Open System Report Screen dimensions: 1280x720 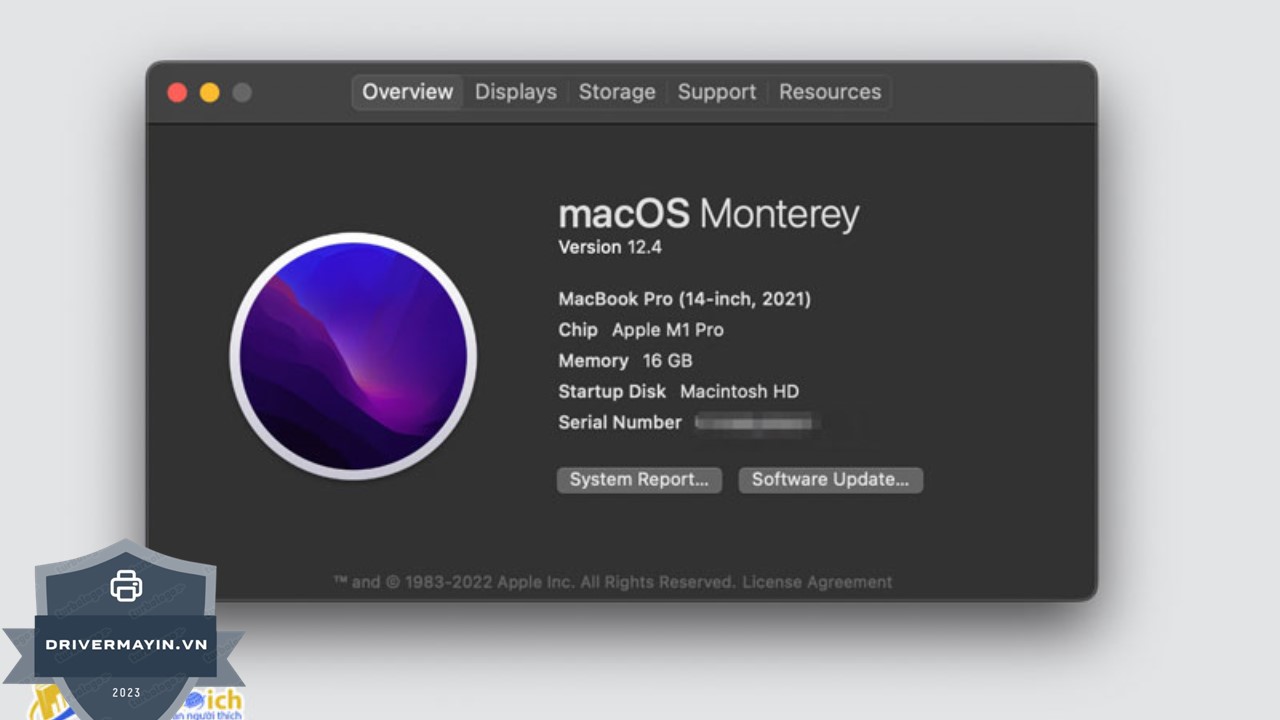(x=639, y=480)
